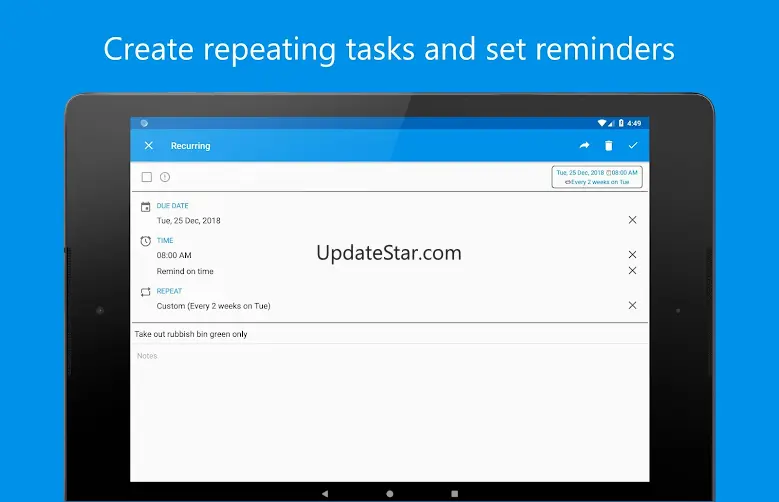Toggle the priority exclamation icon
The height and width of the screenshot is (502, 779).
click(165, 177)
